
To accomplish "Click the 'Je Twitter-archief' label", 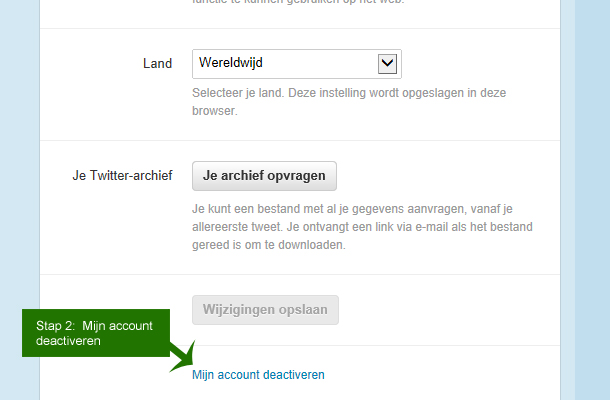I will pyautogui.click(x=122, y=175).
